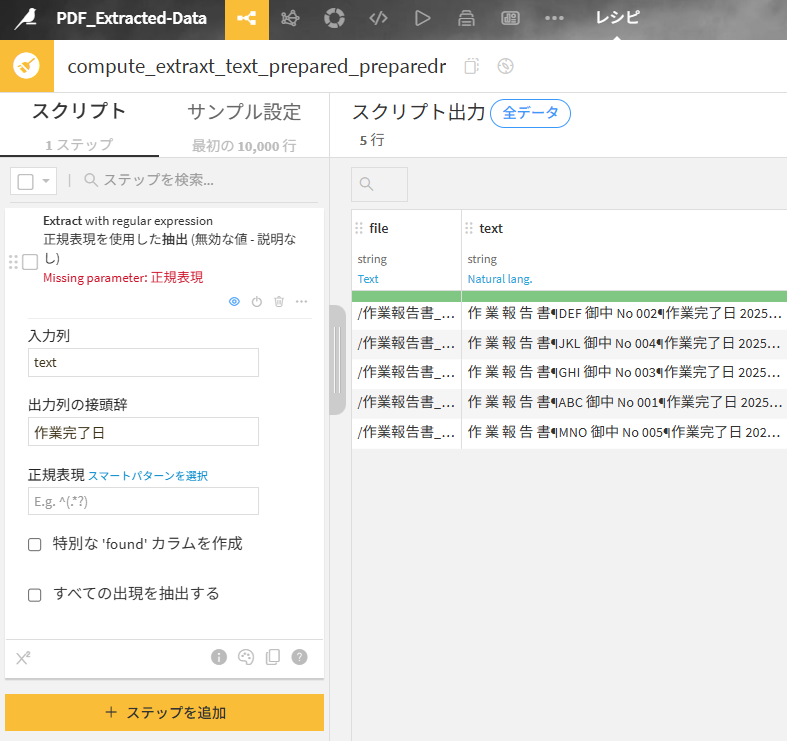Switch to サンプル設定 tab
The image size is (787, 741).
point(243,112)
